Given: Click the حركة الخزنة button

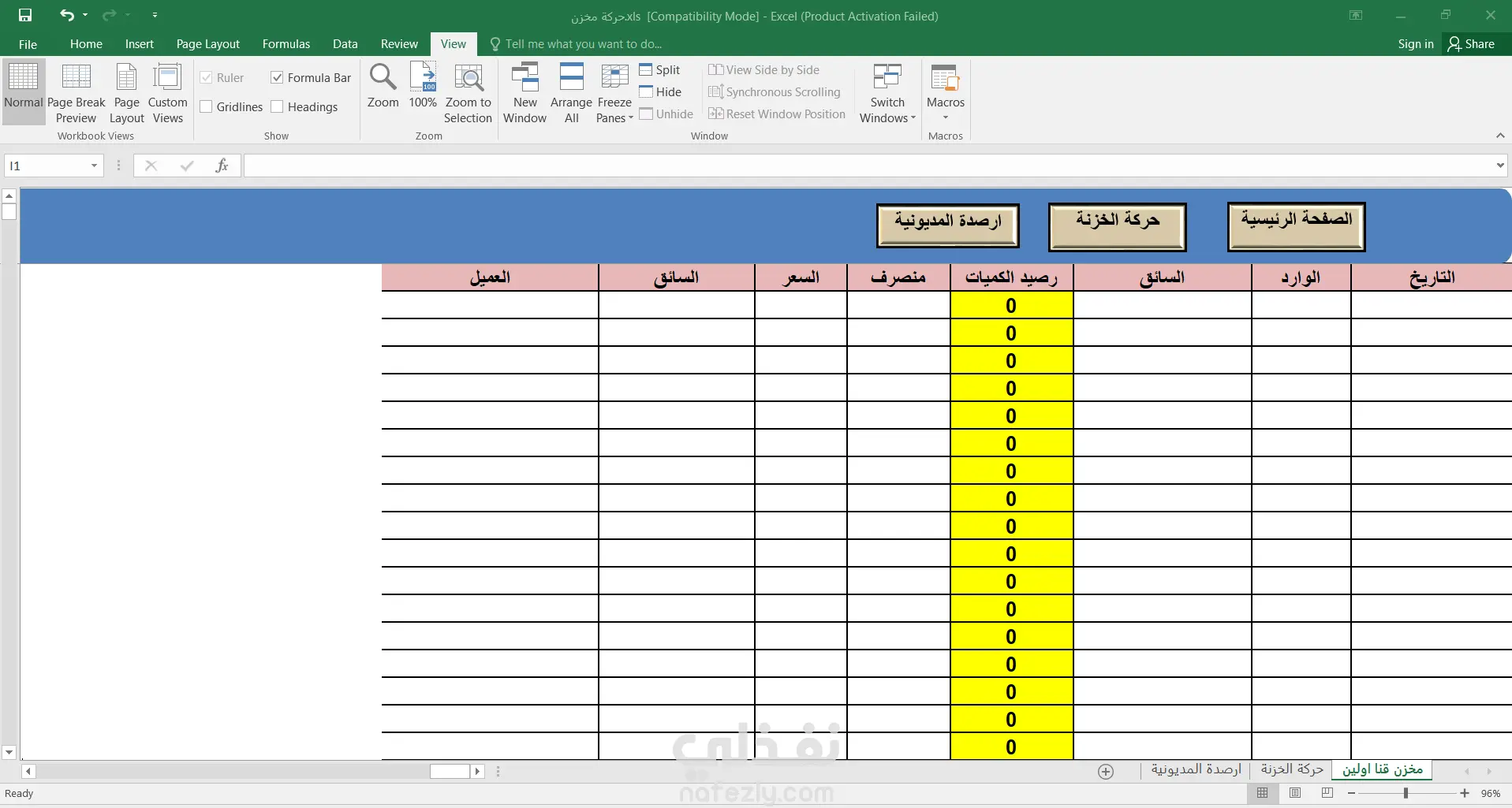Looking at the screenshot, I should [1118, 227].
